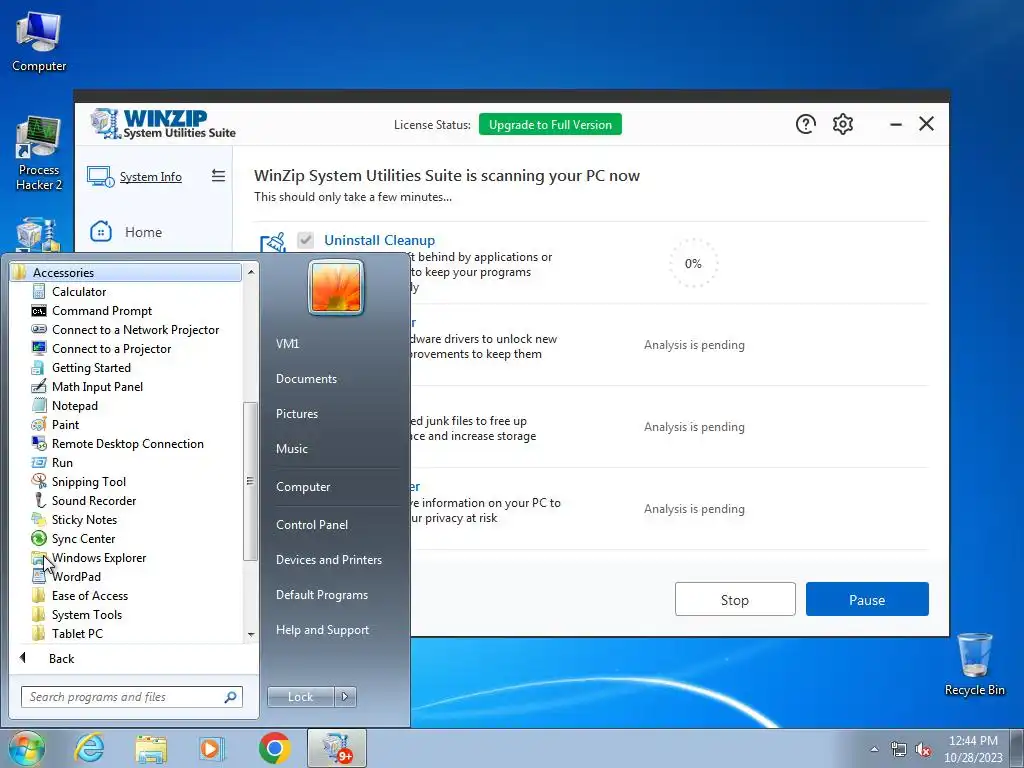Open Pictures from the Start menu
The height and width of the screenshot is (768, 1024).
click(x=296, y=414)
